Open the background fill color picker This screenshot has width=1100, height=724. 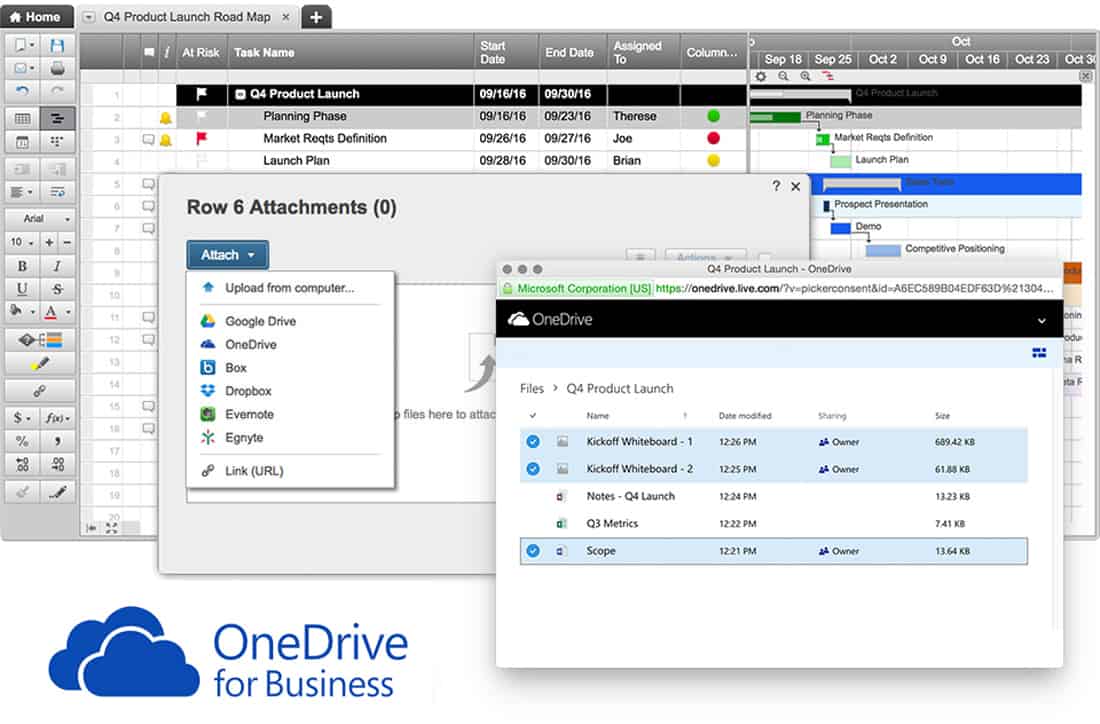pos(22,311)
